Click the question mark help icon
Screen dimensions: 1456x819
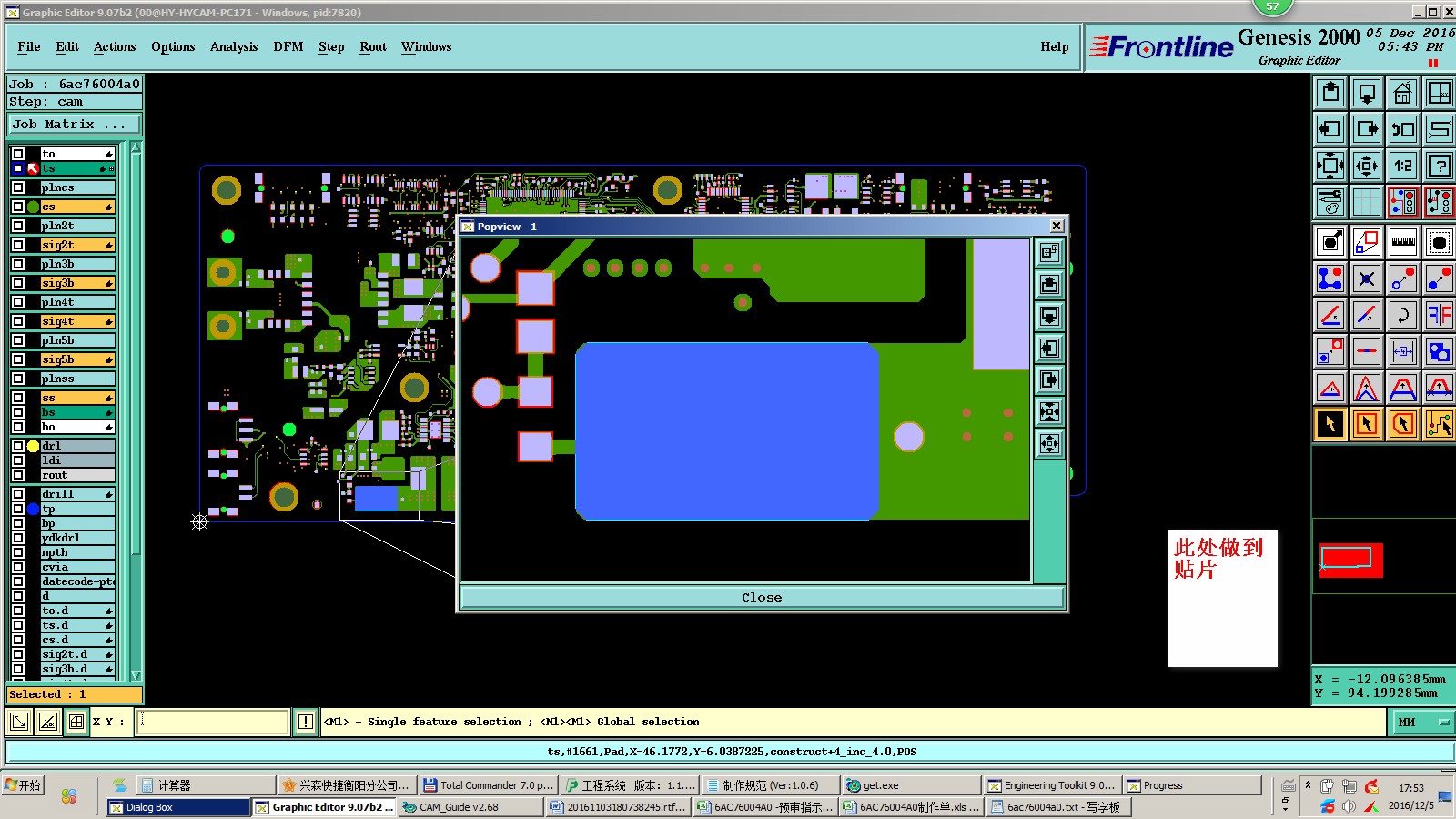click(x=1440, y=166)
